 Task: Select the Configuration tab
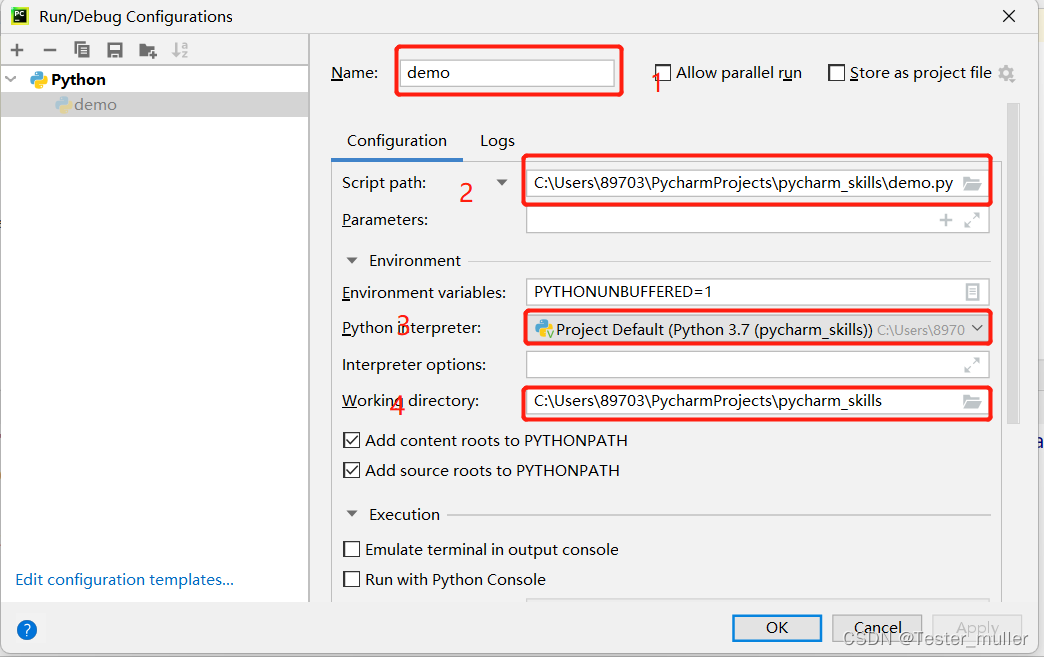pos(397,141)
